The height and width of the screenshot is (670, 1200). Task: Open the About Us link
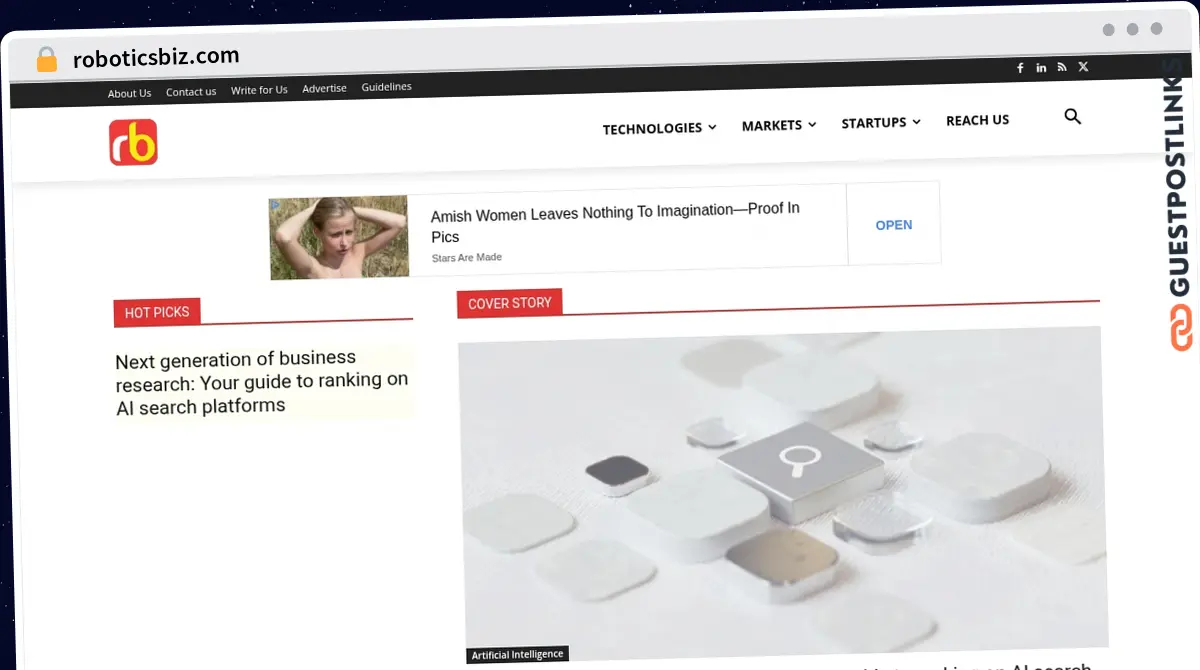click(129, 93)
